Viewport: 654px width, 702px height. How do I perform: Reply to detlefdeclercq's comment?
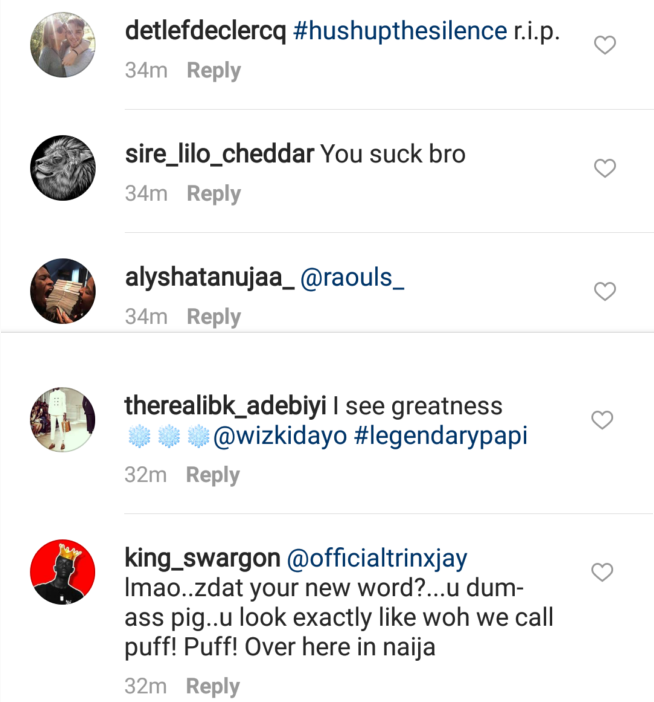[214, 71]
